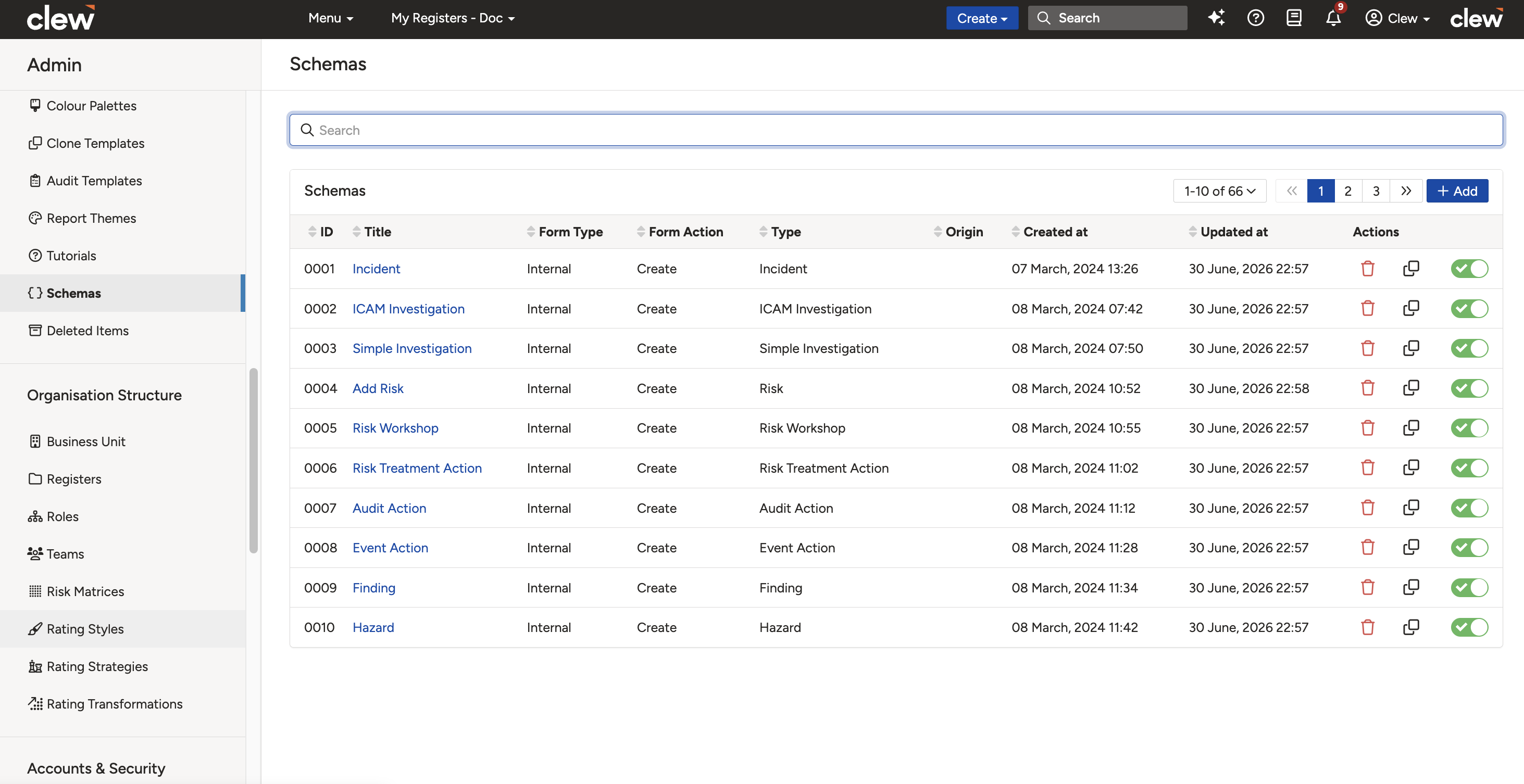
Task: Open the Clew user account dropdown
Action: 1397,18
